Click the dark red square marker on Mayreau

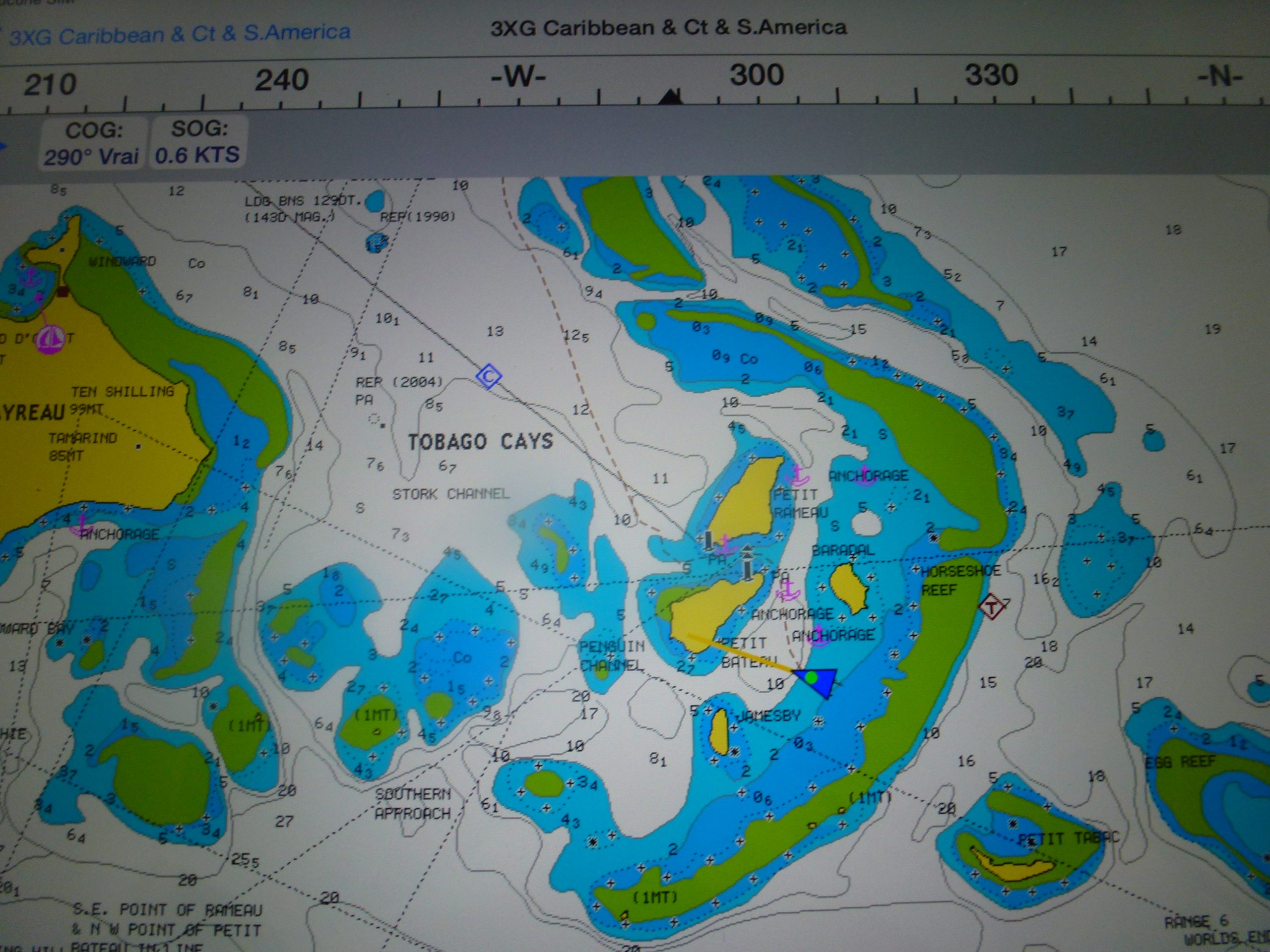point(63,292)
